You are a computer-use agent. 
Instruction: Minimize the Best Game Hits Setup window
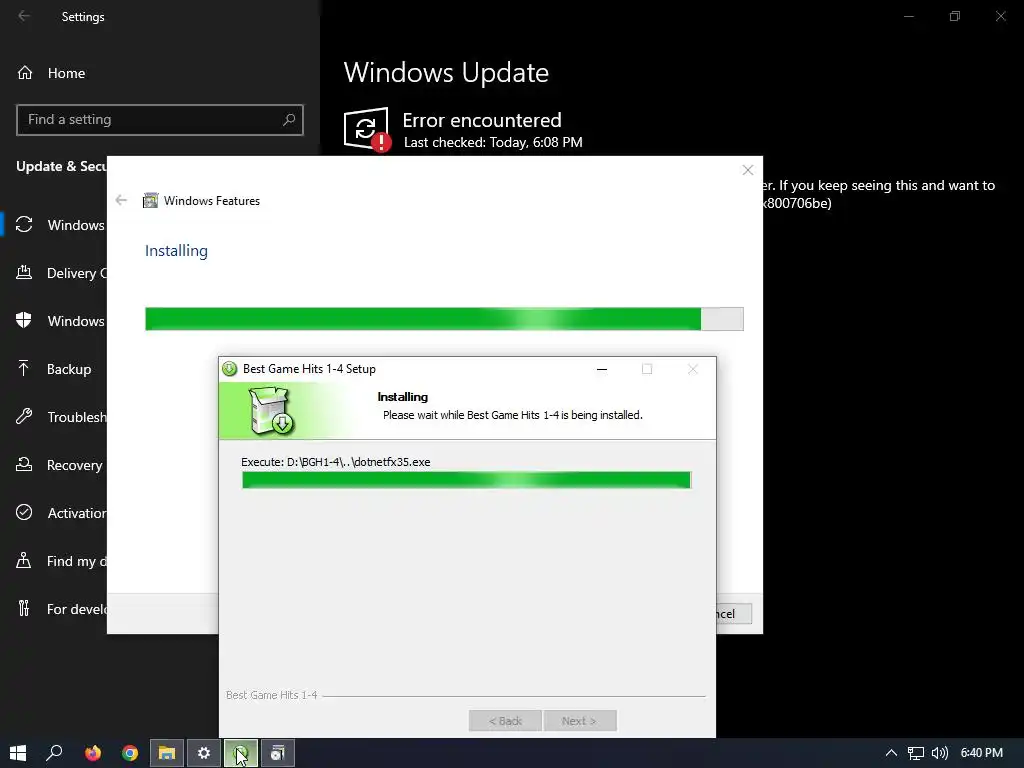point(602,369)
